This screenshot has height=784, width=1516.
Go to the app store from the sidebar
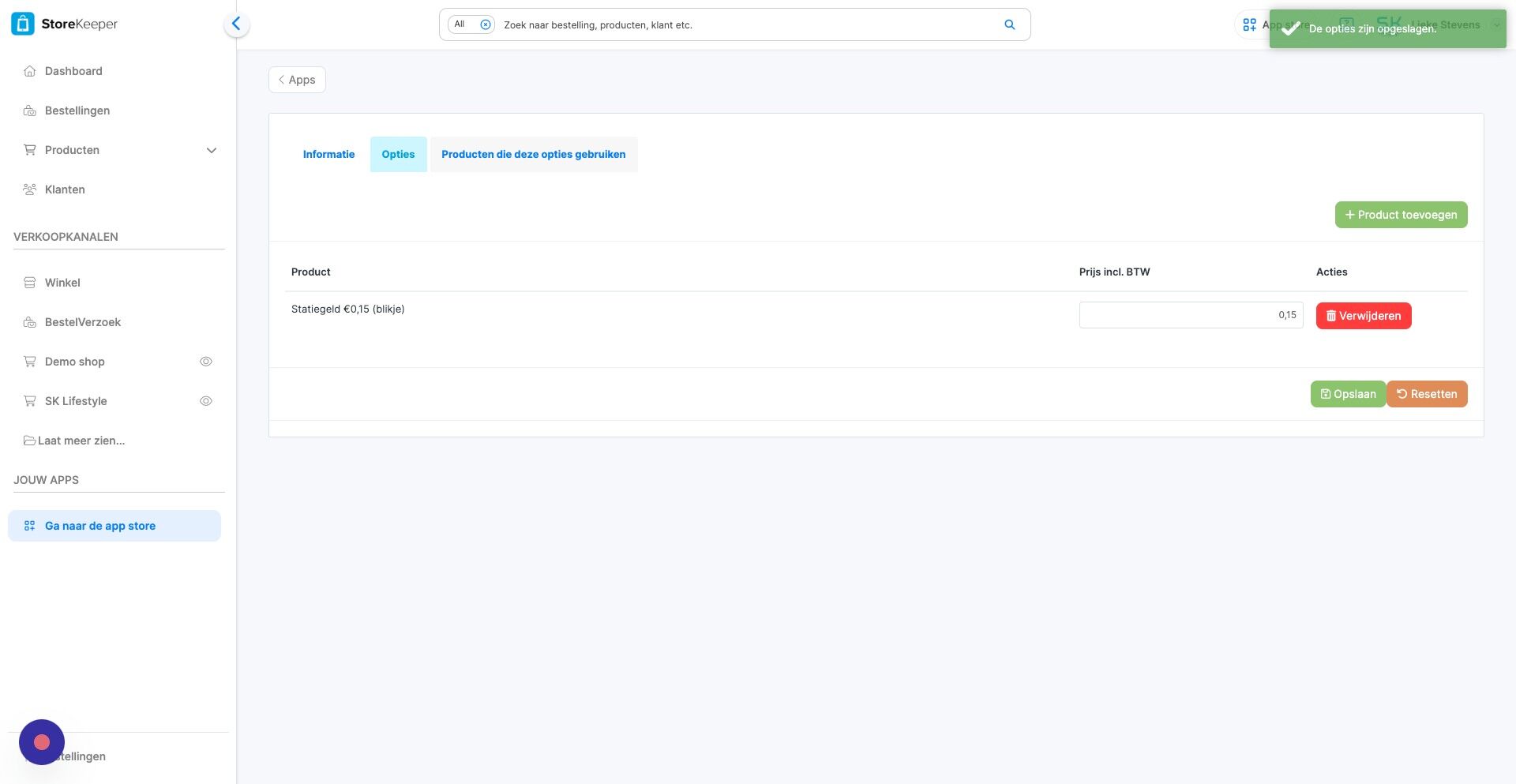tap(114, 526)
